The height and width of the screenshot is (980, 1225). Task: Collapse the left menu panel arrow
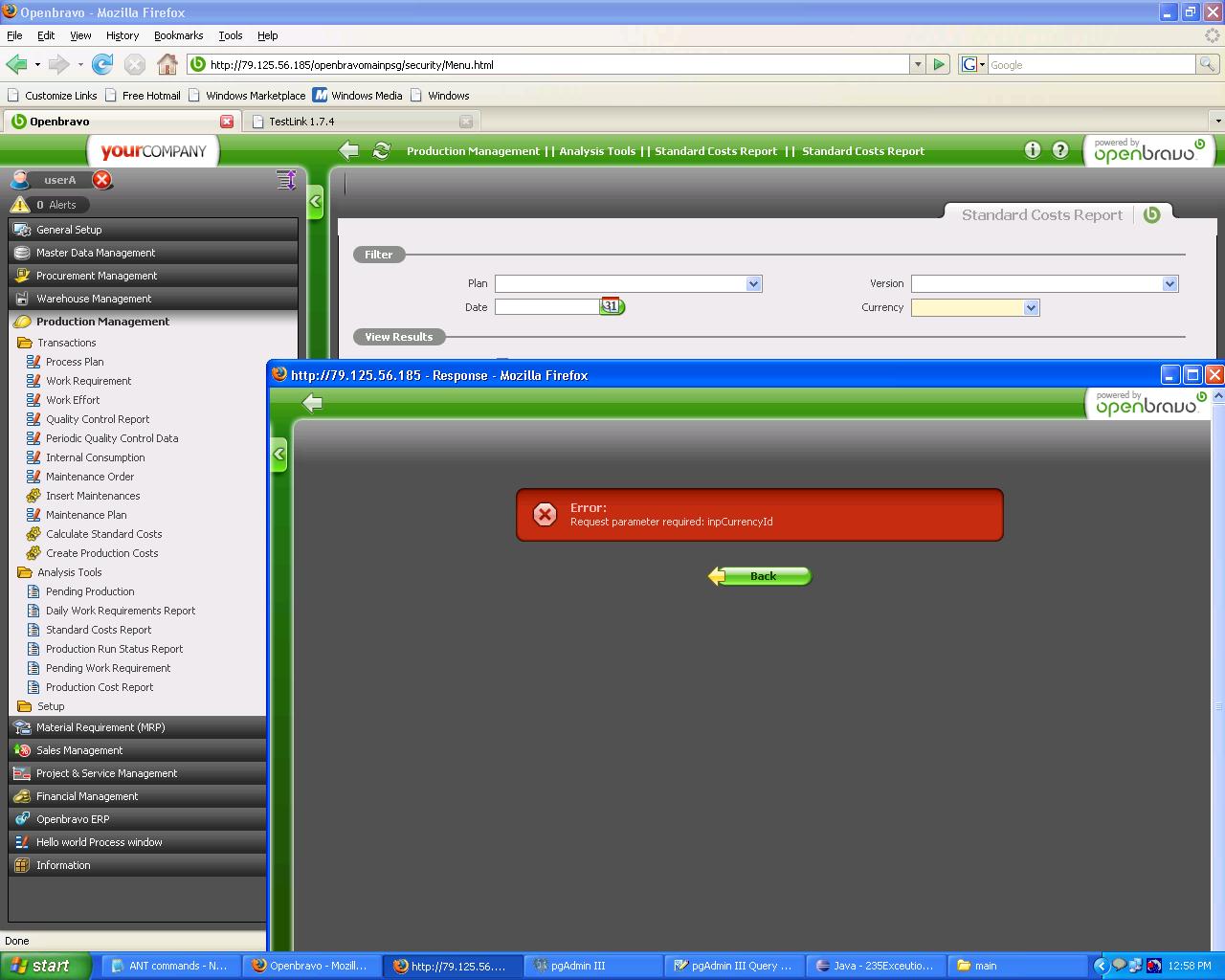315,202
